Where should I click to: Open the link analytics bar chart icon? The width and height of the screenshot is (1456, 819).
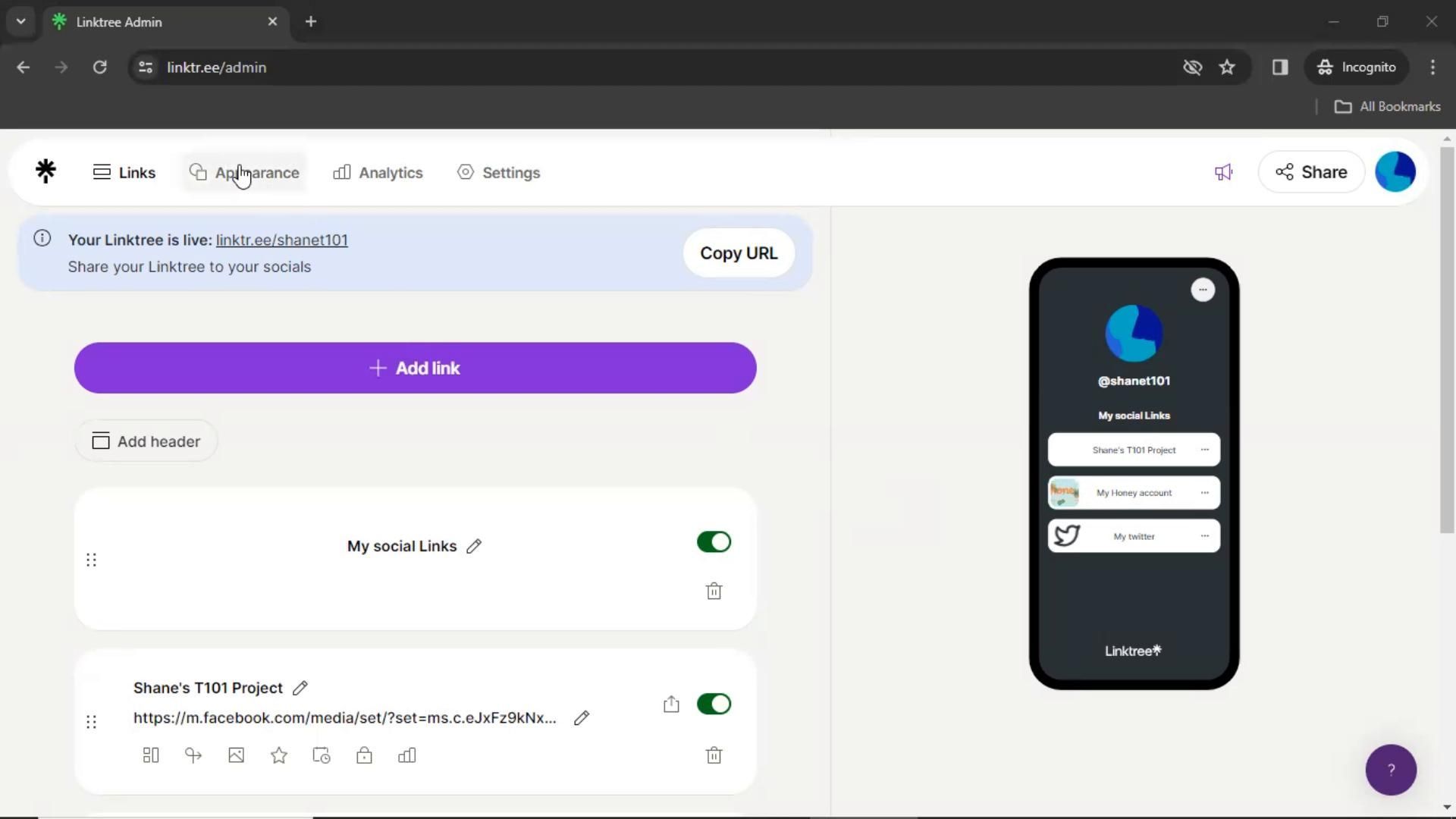click(407, 755)
